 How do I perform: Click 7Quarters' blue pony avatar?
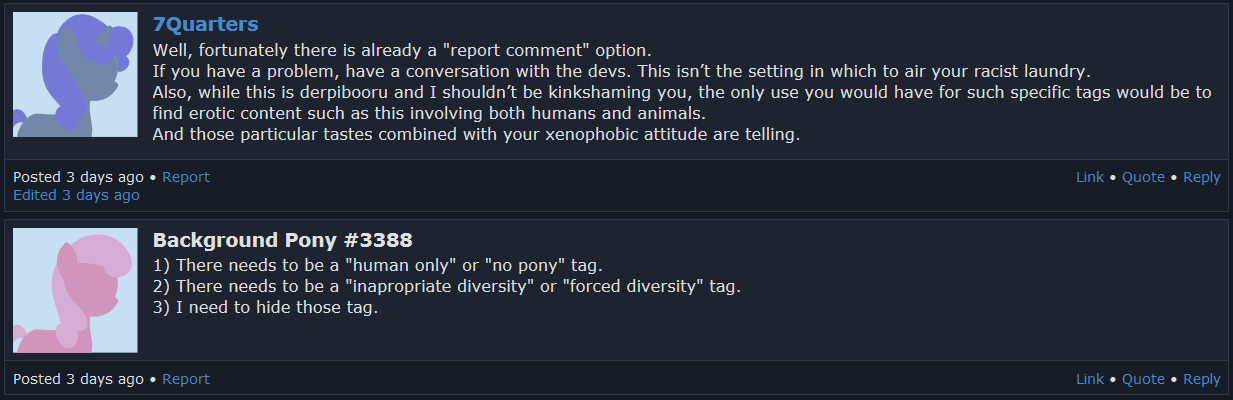click(75, 74)
